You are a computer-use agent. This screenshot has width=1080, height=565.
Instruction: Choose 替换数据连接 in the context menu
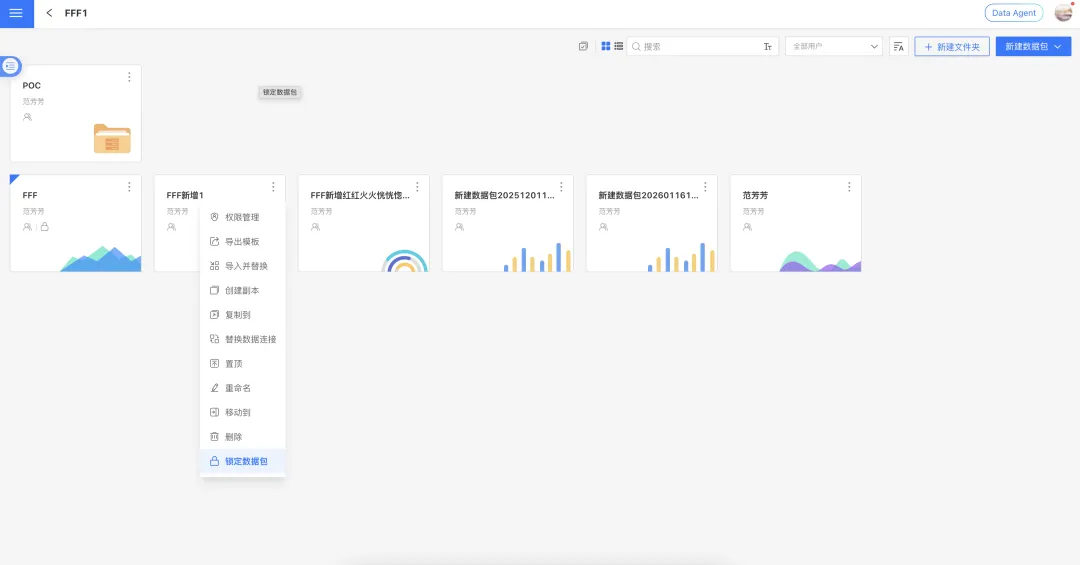242,340
